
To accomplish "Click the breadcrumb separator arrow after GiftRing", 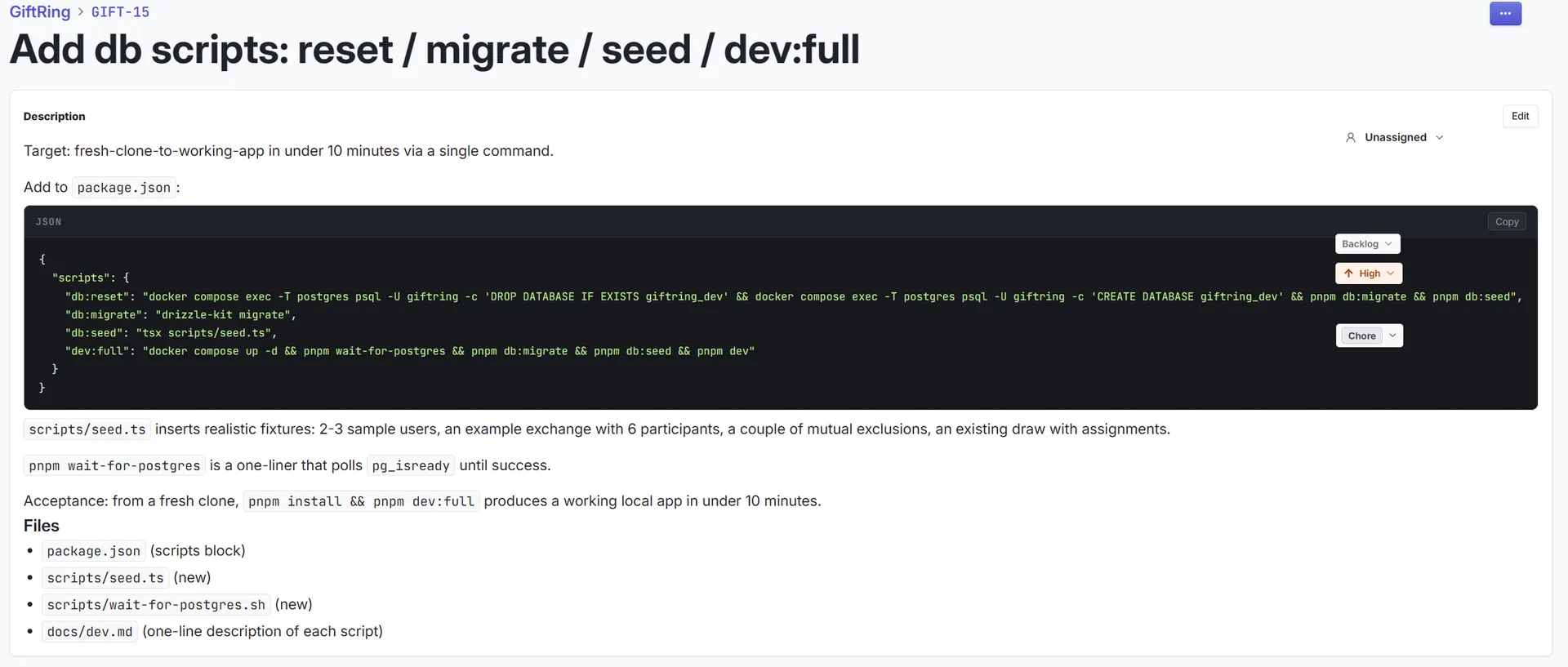I will pyautogui.click(x=81, y=12).
